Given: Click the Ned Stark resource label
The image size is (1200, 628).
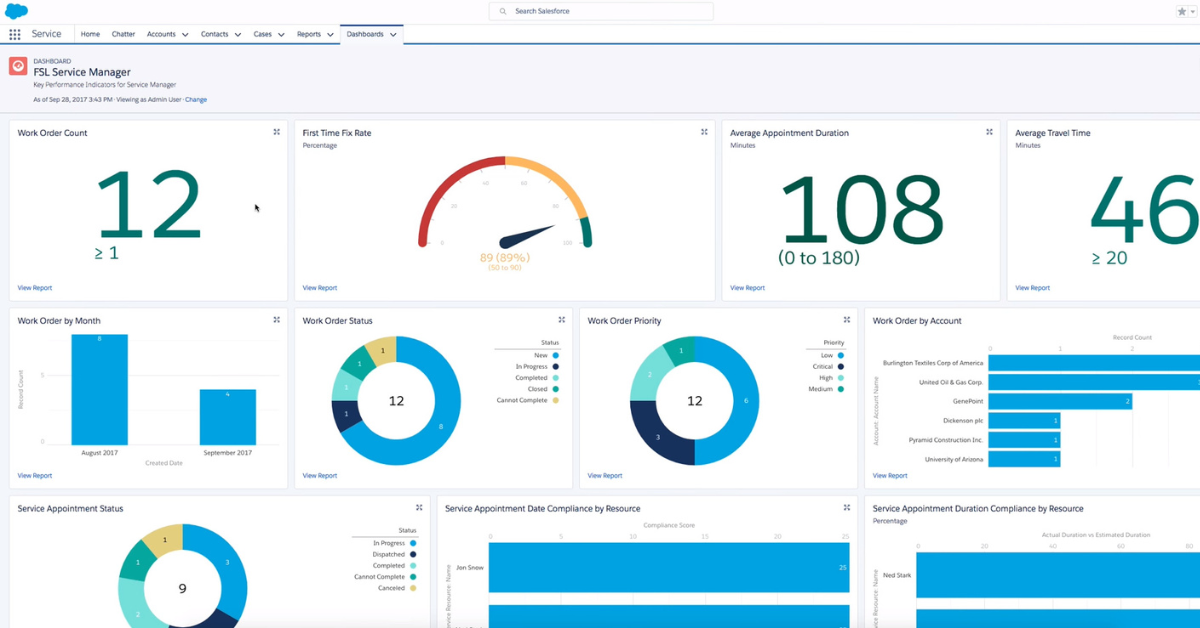Looking at the screenshot, I should tap(897, 575).
